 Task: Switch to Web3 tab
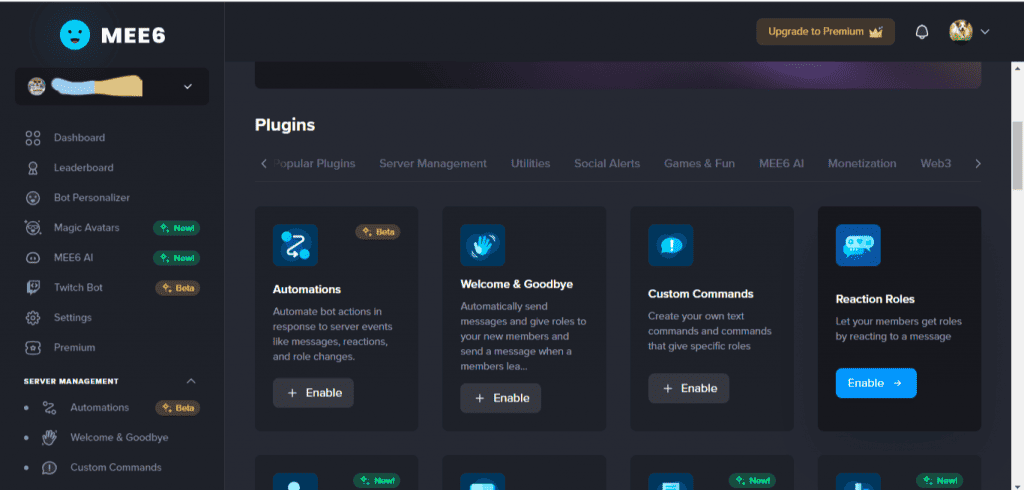point(936,163)
